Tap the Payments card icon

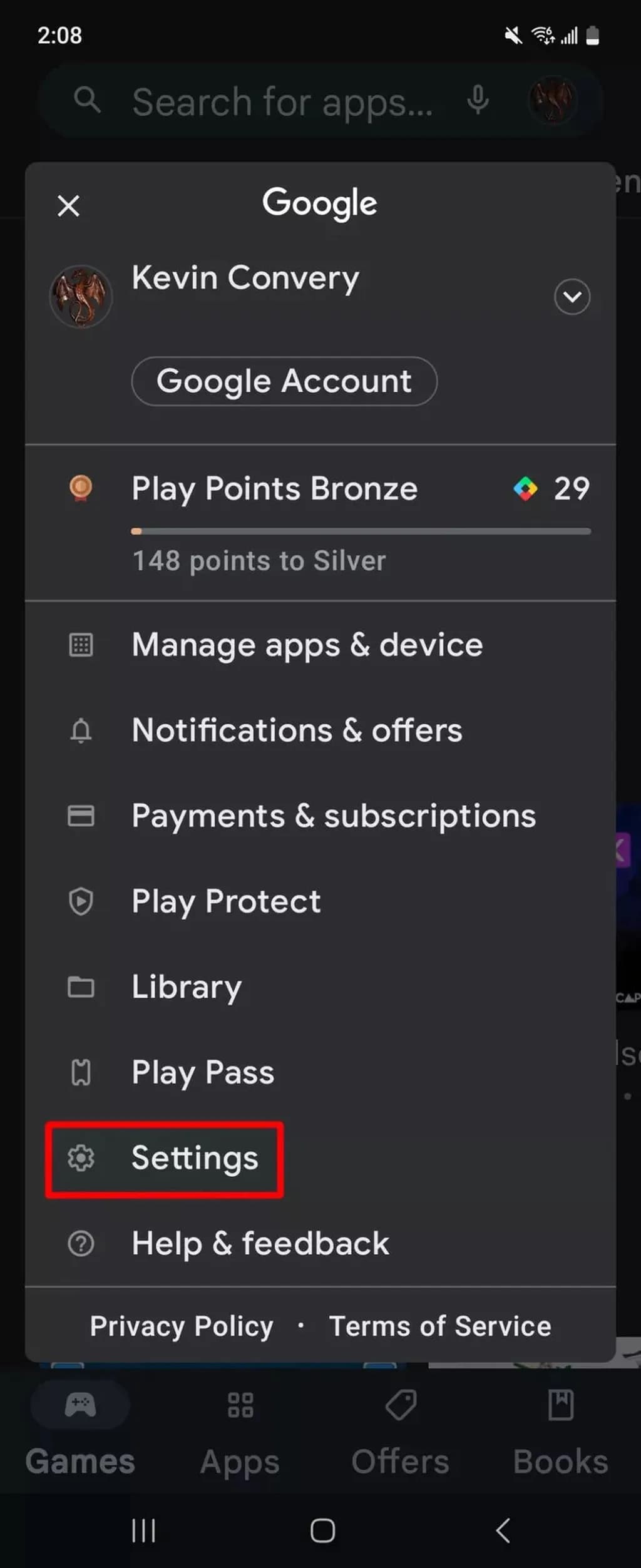tap(81, 816)
